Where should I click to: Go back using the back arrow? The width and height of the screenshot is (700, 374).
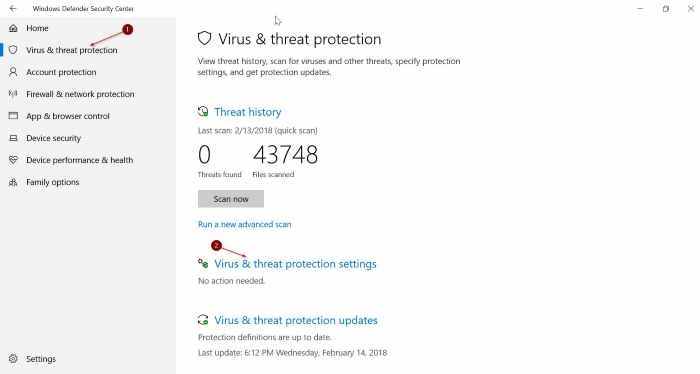[x=13, y=8]
